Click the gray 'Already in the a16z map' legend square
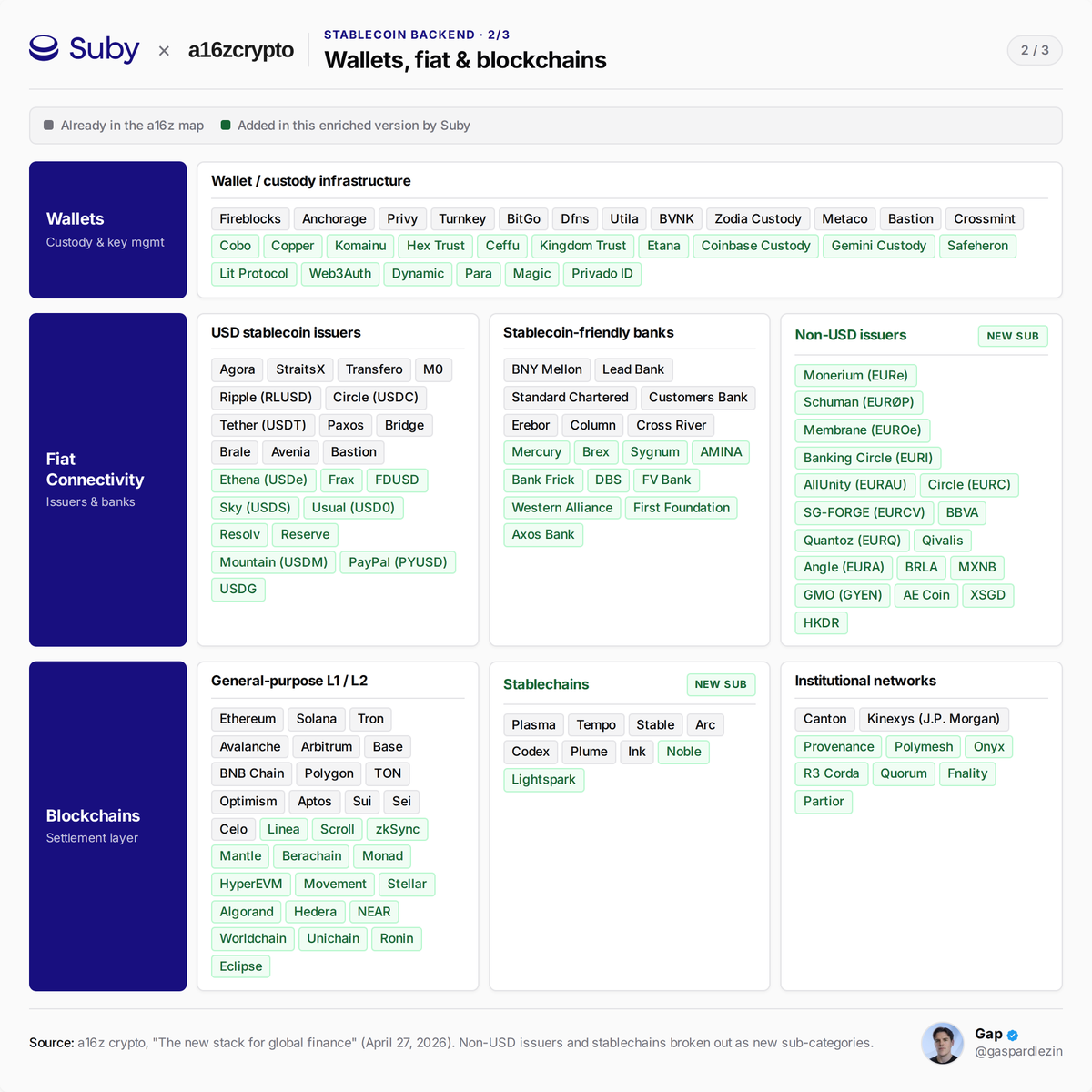 pos(48,126)
